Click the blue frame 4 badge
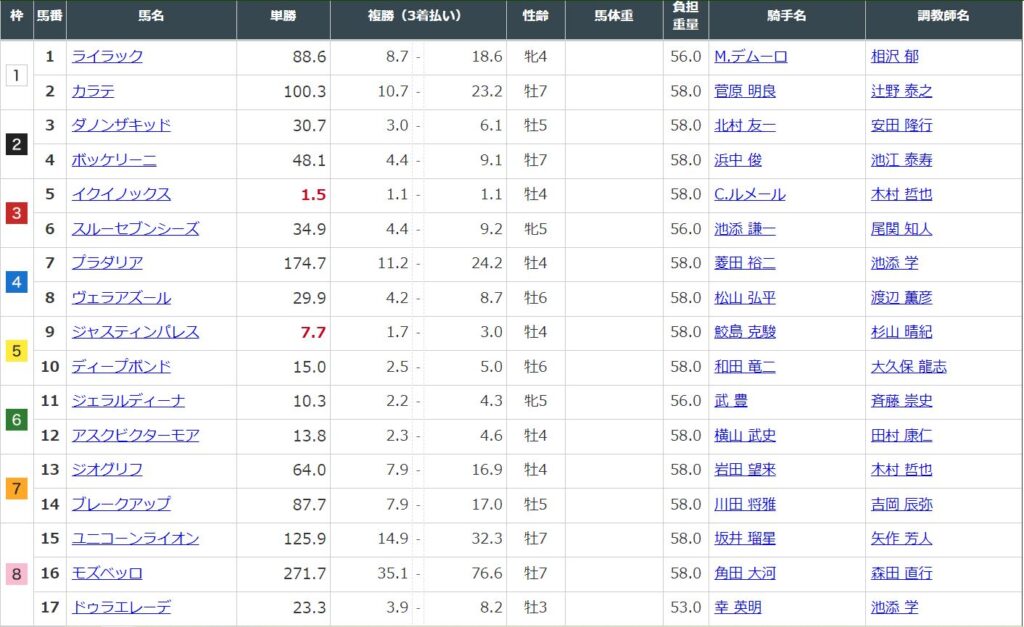Screen dimensions: 1024x627 point(16,282)
